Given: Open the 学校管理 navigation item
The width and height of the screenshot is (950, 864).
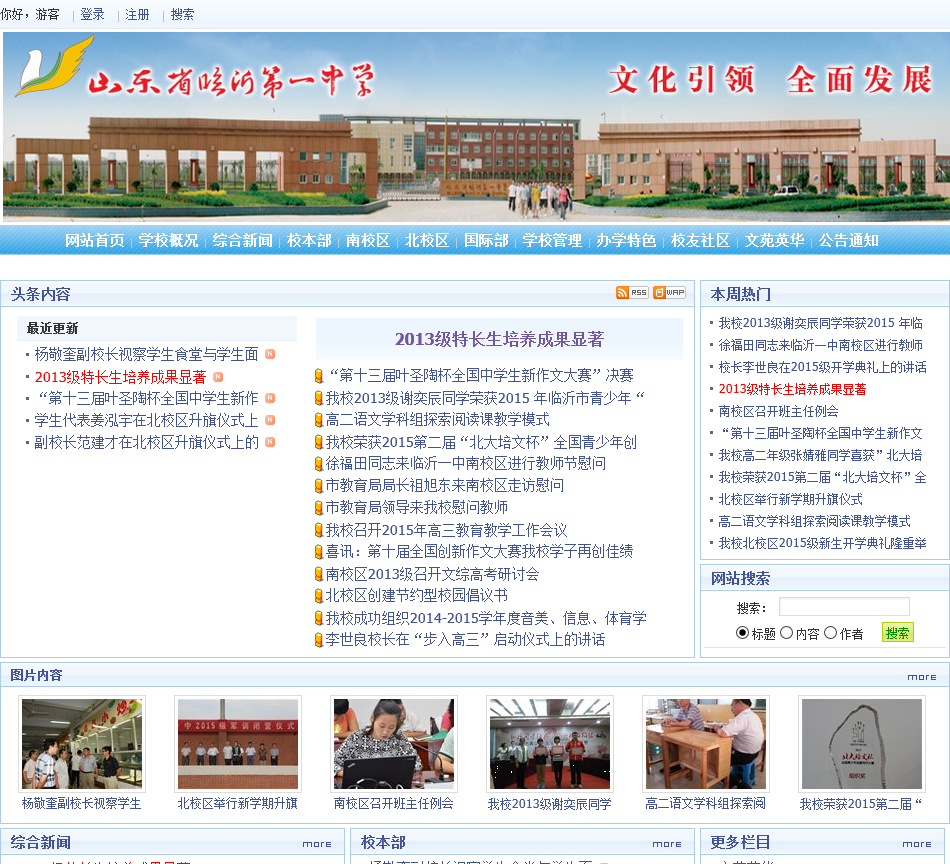Looking at the screenshot, I should (552, 241).
